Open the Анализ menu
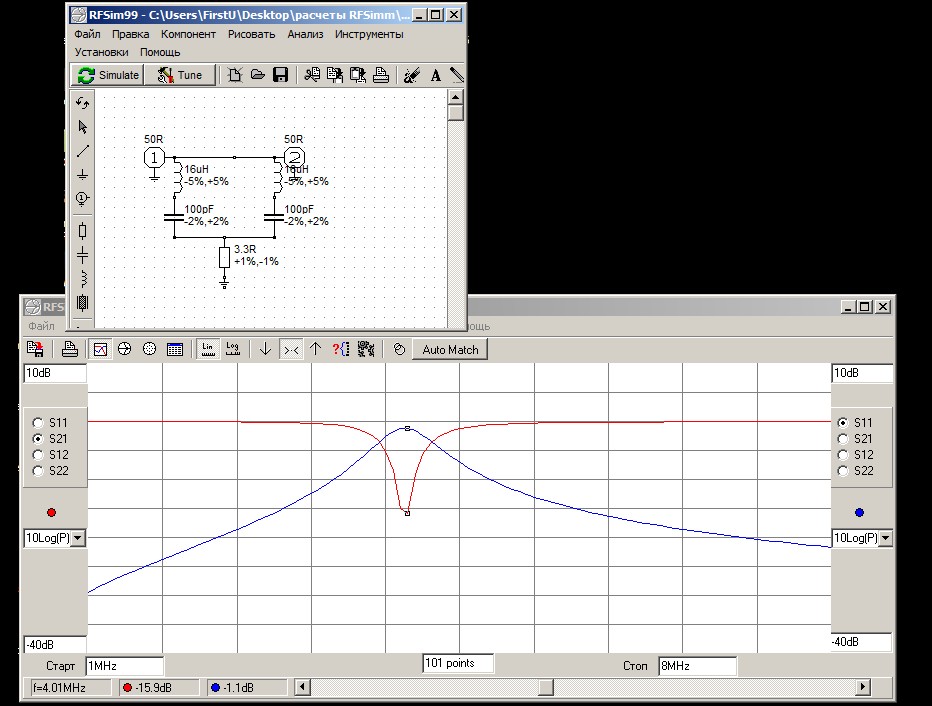The image size is (932, 706). [305, 34]
